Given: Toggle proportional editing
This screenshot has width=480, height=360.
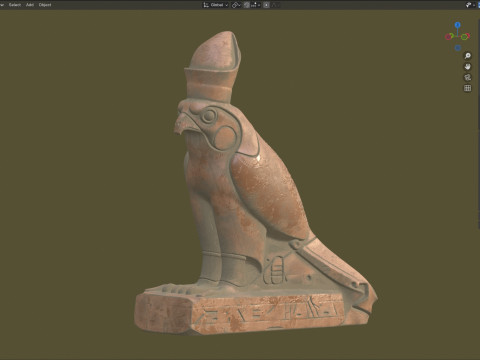Looking at the screenshot, I should click(x=266, y=5).
